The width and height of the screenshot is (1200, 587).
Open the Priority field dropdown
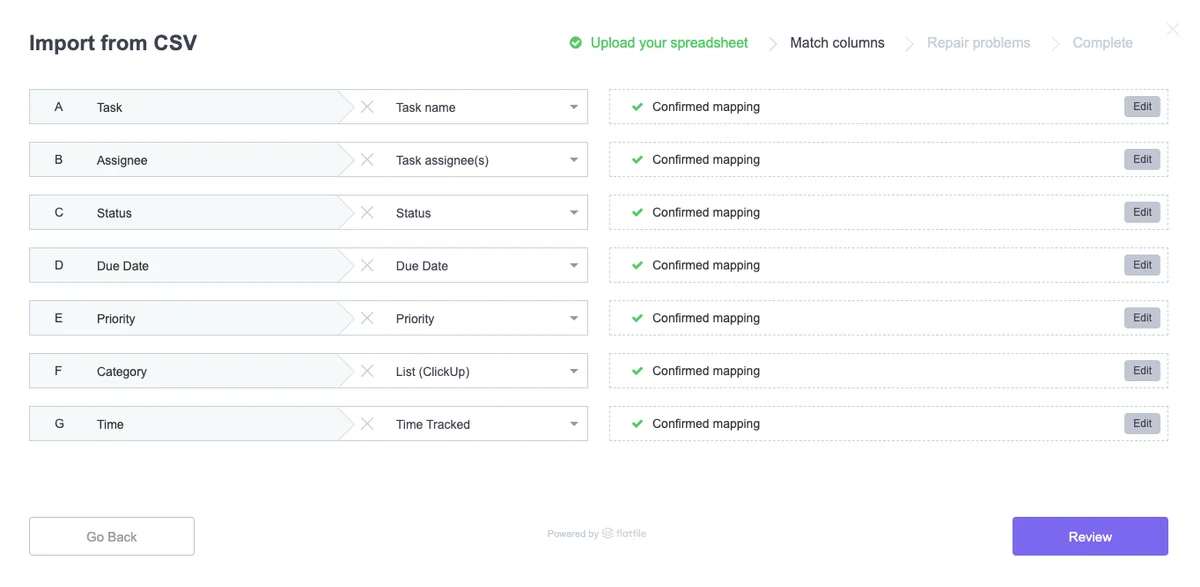pyautogui.click(x=573, y=318)
